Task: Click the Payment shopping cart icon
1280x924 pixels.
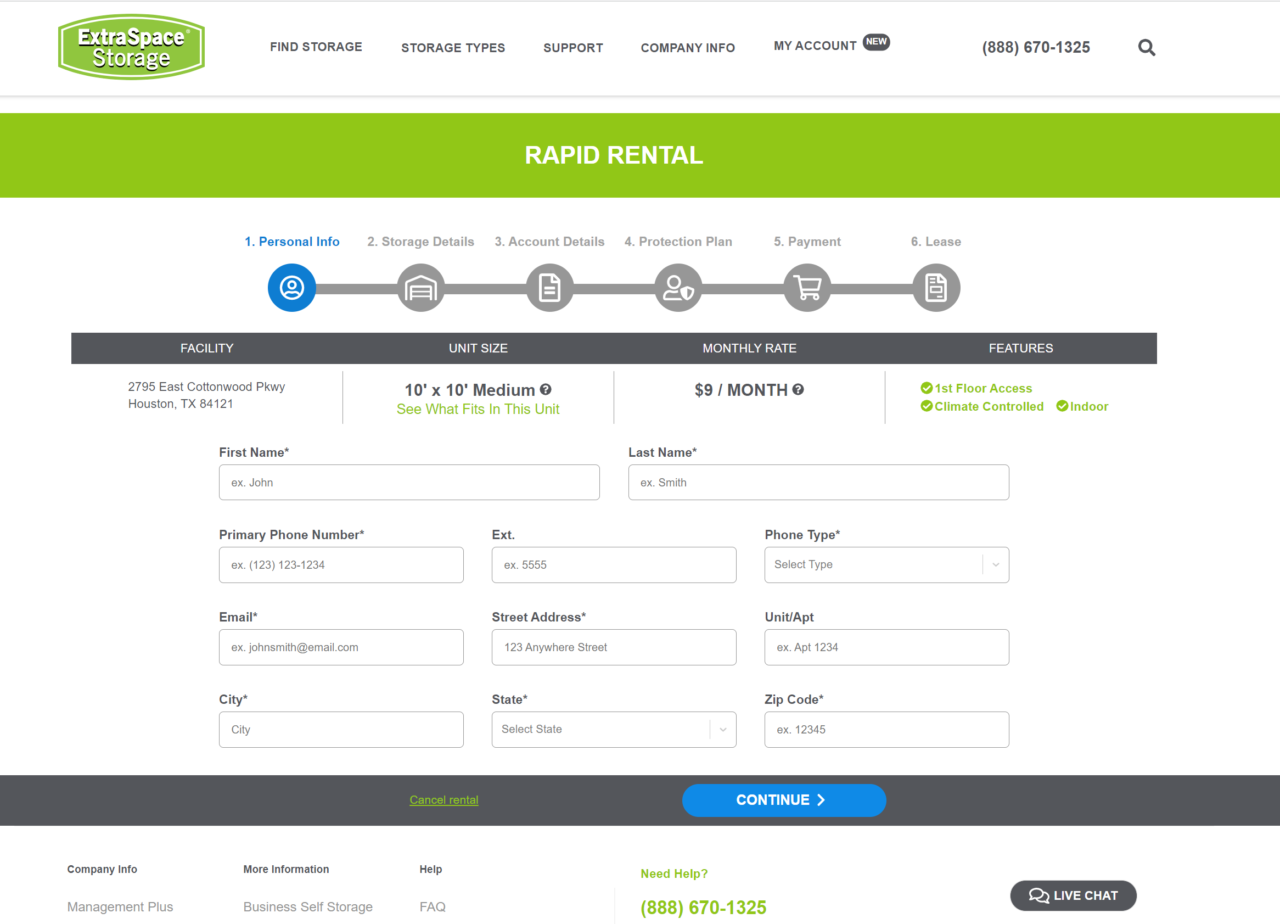Action: pos(807,287)
